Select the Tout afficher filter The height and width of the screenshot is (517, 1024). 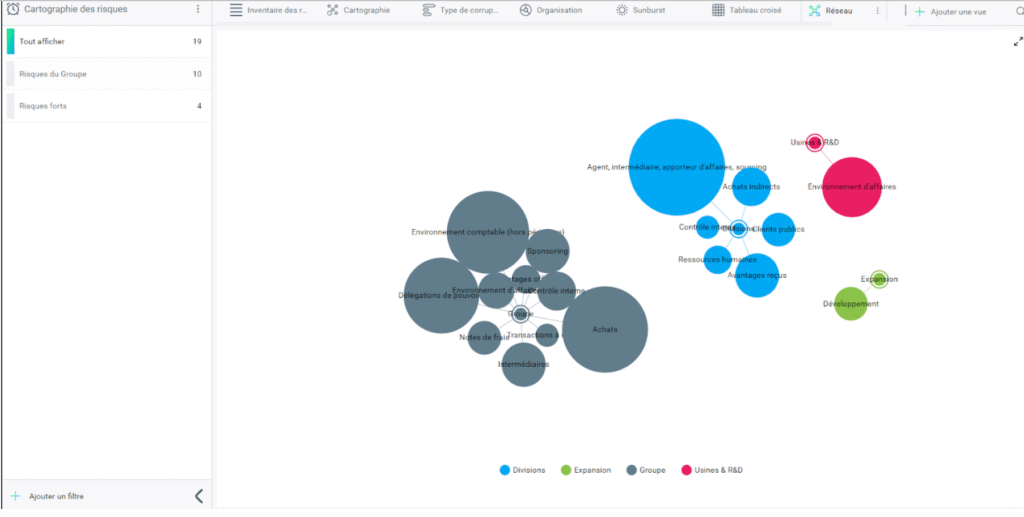tap(106, 41)
